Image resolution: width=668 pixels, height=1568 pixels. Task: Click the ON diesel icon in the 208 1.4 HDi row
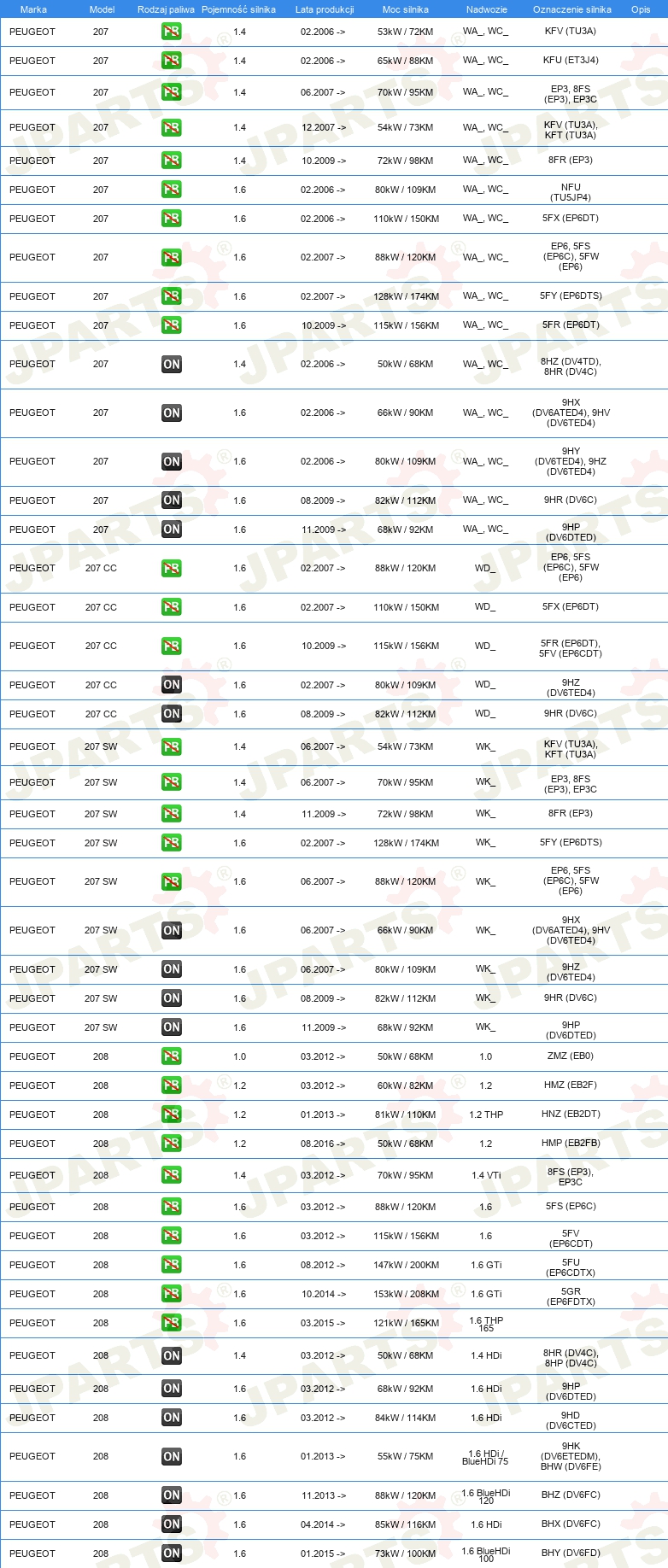172,1356
